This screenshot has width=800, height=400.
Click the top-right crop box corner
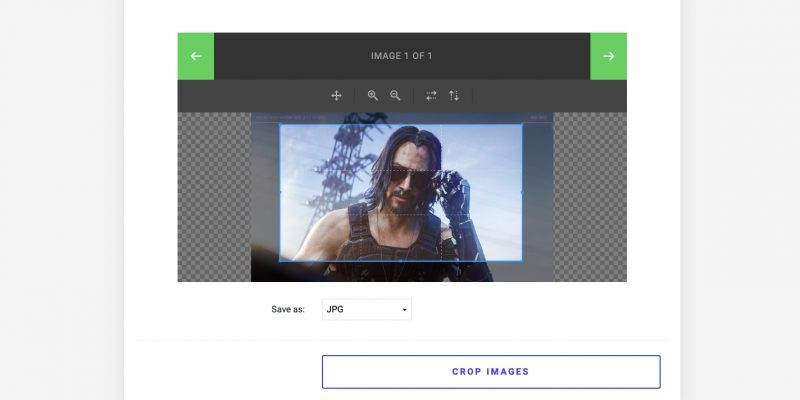coord(521,125)
